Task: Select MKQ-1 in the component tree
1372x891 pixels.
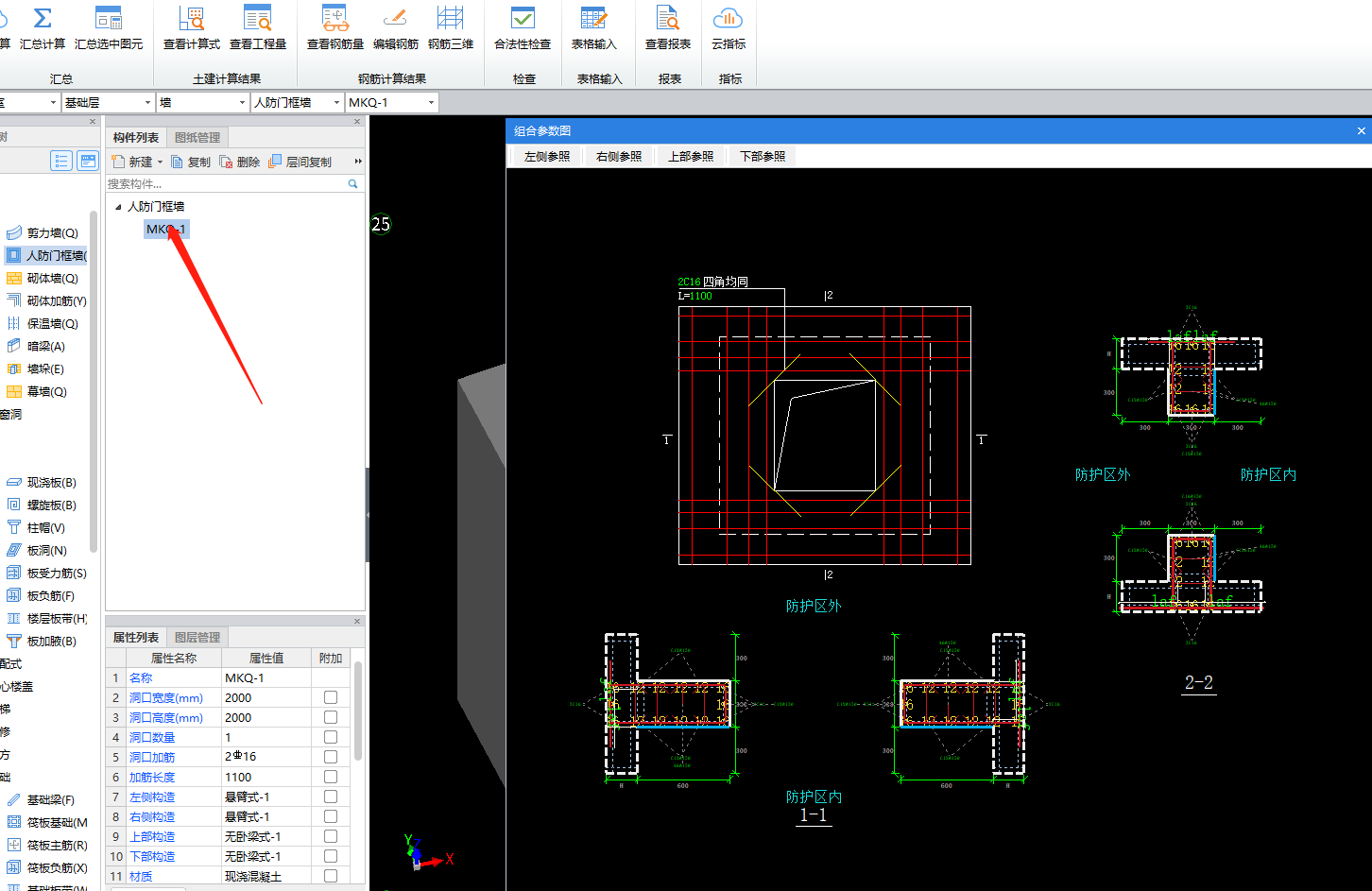Action: click(166, 229)
